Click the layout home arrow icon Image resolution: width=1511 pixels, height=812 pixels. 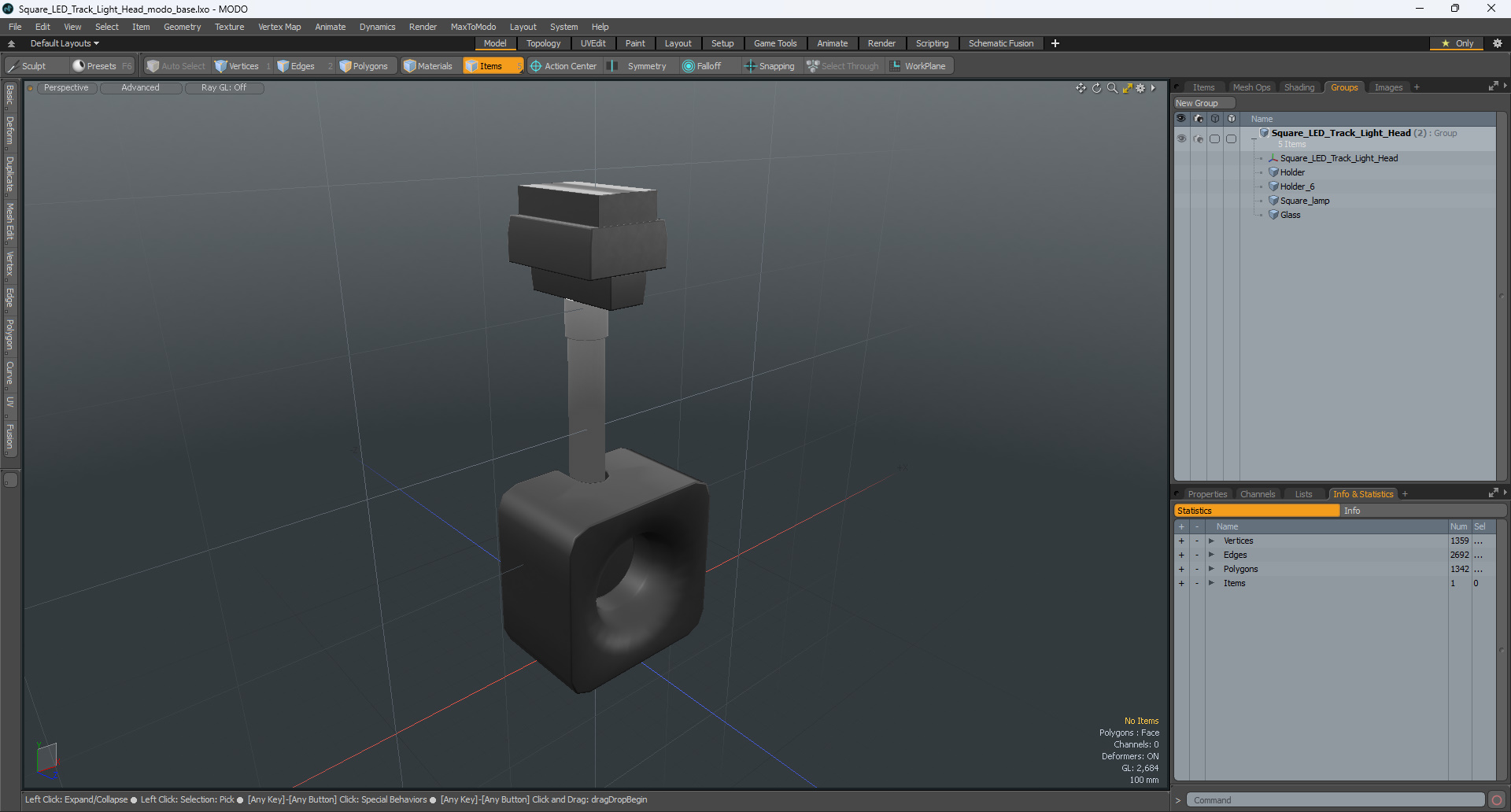coord(11,44)
